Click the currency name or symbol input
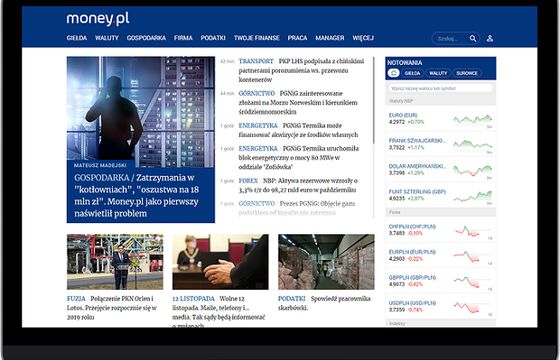This screenshot has height=360, width=560. 440,88
